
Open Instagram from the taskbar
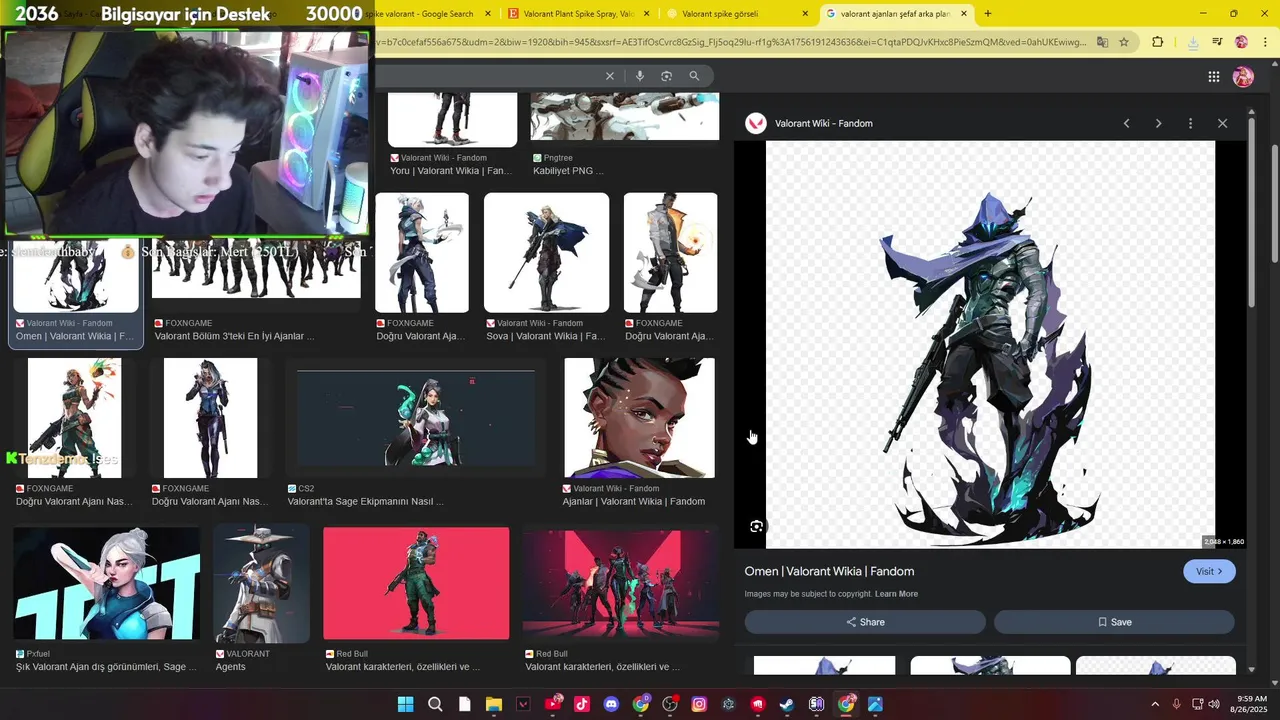coord(699,704)
